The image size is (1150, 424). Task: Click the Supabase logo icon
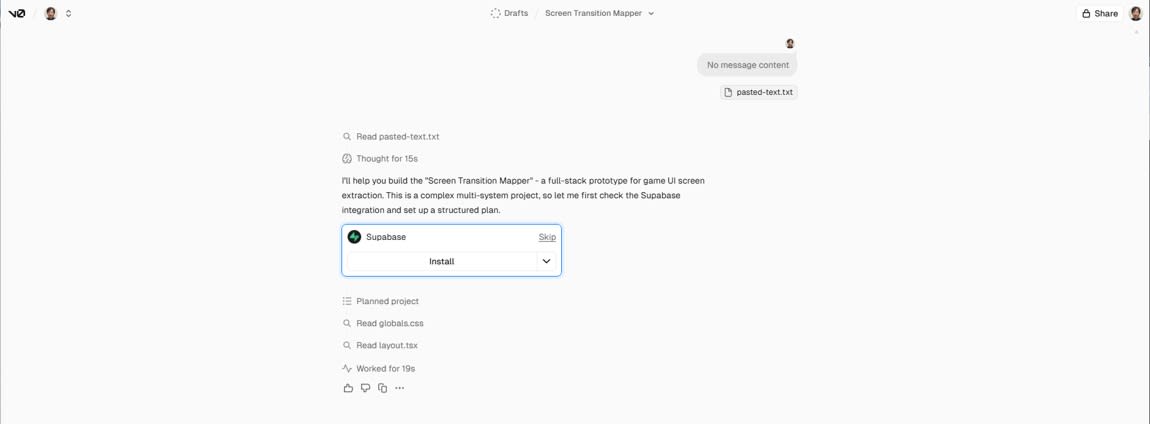coord(354,237)
